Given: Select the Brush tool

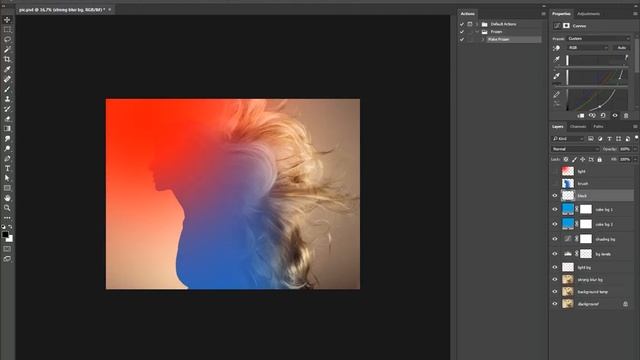Looking at the screenshot, I should [x=7, y=89].
